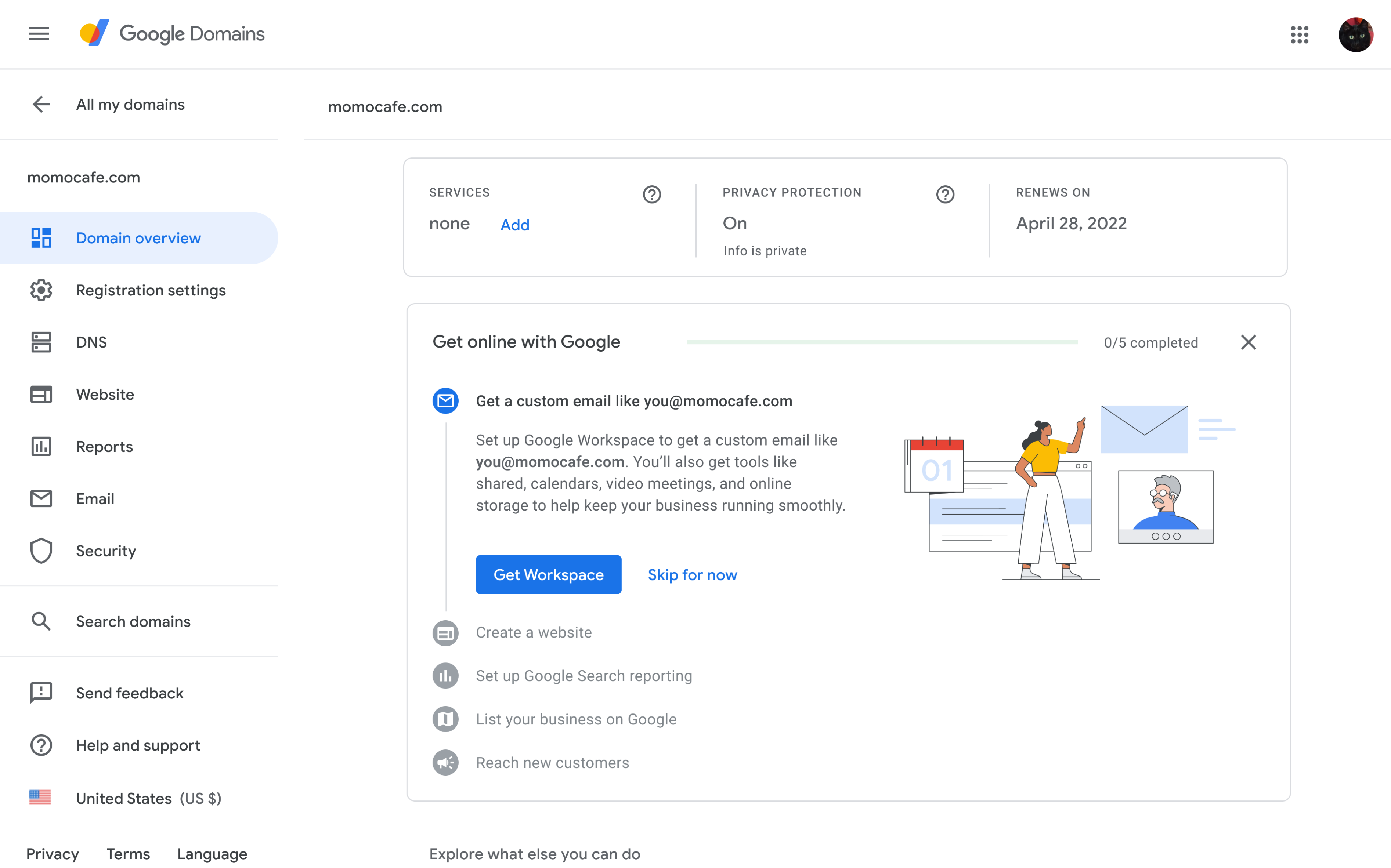Open the Website section
Viewport: 1391px width, 868px height.
click(105, 395)
